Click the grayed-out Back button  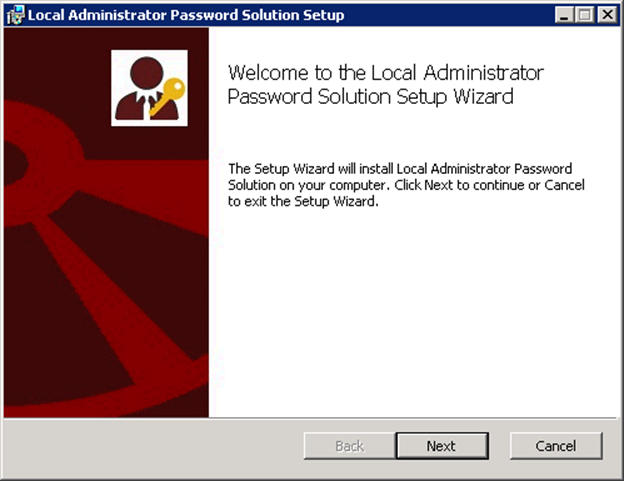coord(349,446)
